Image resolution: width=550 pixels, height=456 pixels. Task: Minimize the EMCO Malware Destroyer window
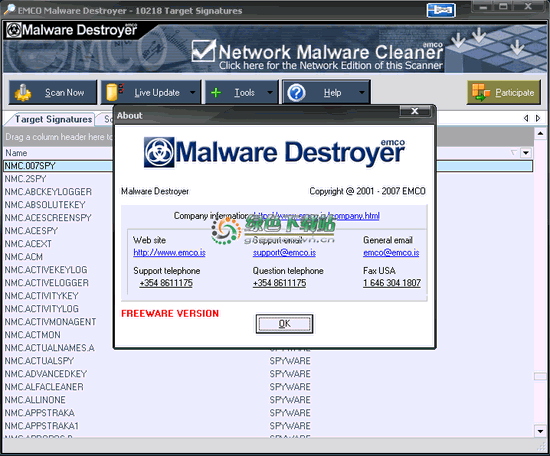click(484, 7)
